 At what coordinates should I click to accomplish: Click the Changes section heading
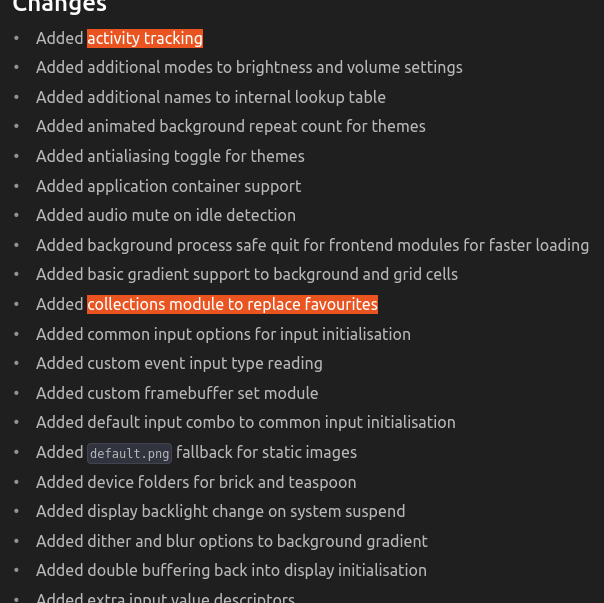[59, 6]
